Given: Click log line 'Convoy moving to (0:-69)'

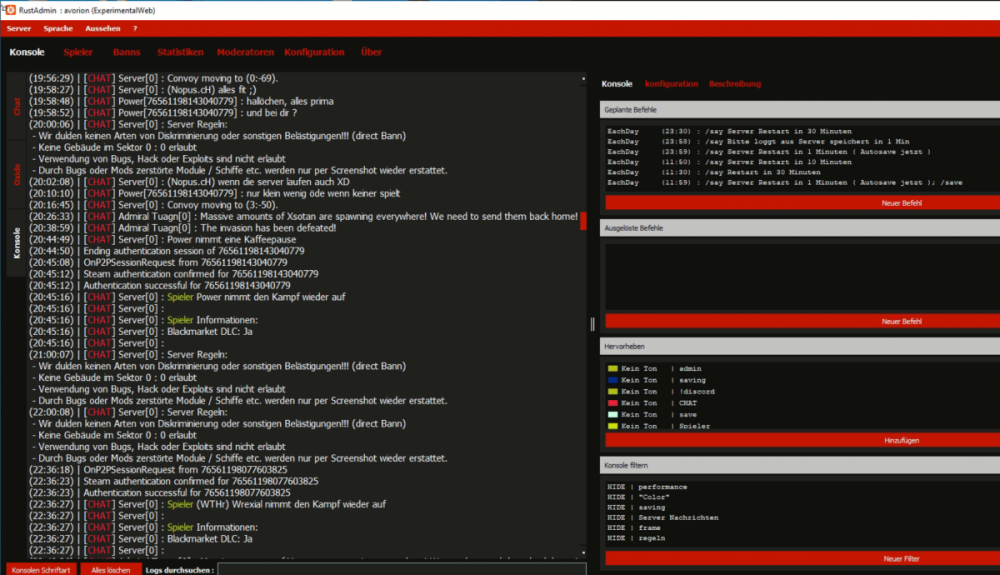Looking at the screenshot, I should point(154,78).
